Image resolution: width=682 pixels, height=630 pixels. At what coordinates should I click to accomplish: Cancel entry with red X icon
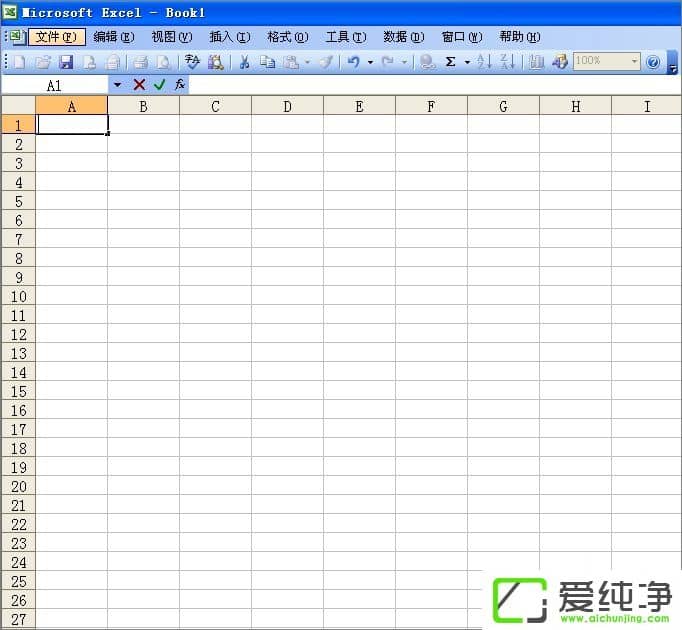tap(139, 84)
